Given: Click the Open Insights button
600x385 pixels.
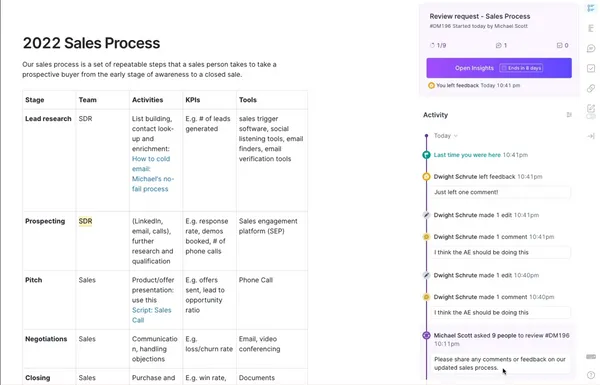Looking at the screenshot, I should coord(499,68).
